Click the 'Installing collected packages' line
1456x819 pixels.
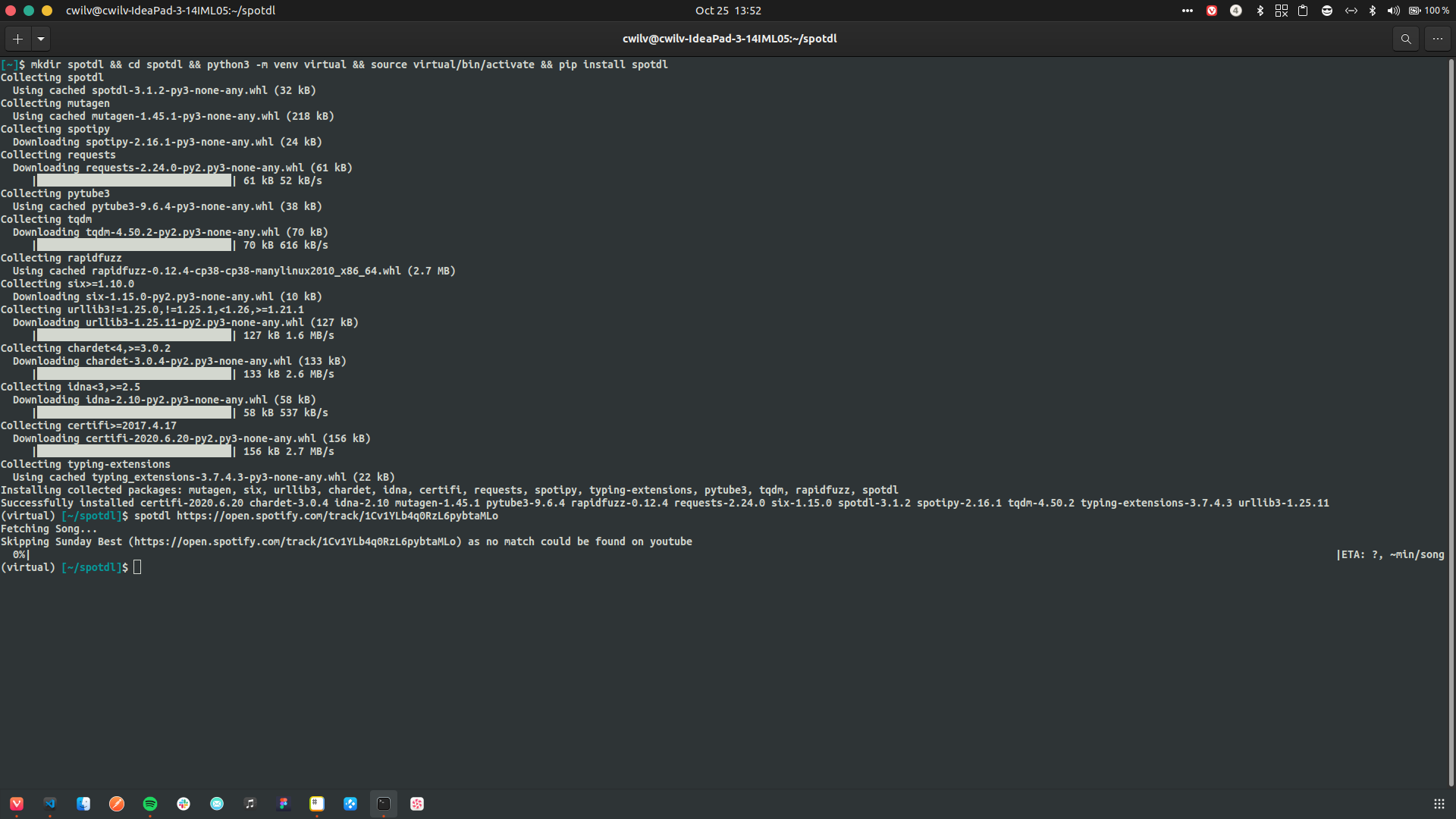[450, 490]
